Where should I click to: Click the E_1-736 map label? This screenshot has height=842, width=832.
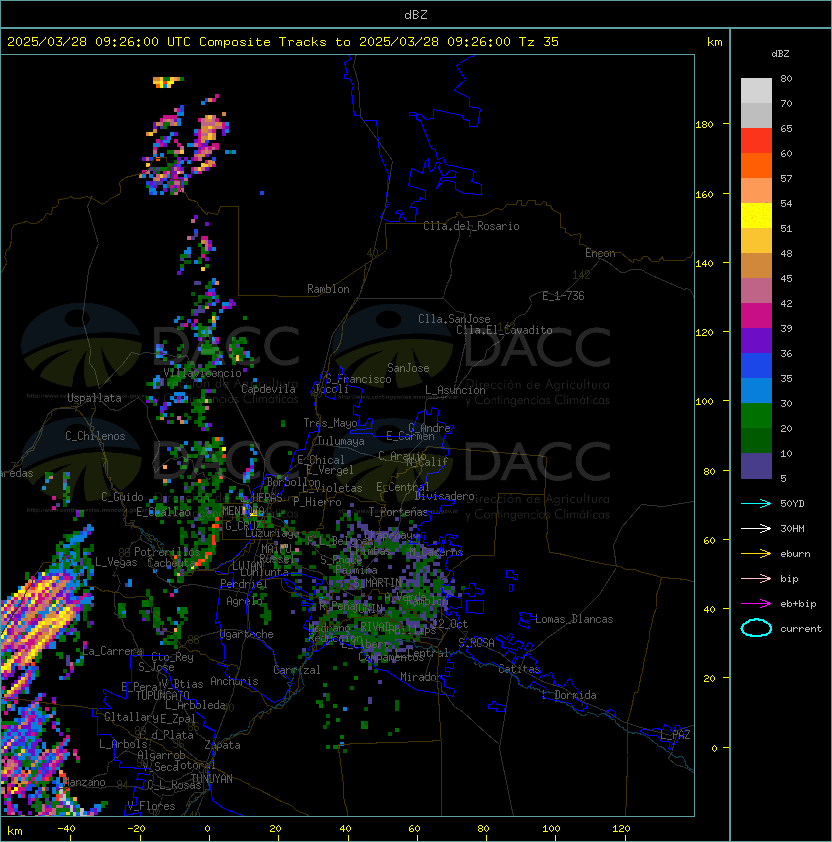[x=563, y=296]
